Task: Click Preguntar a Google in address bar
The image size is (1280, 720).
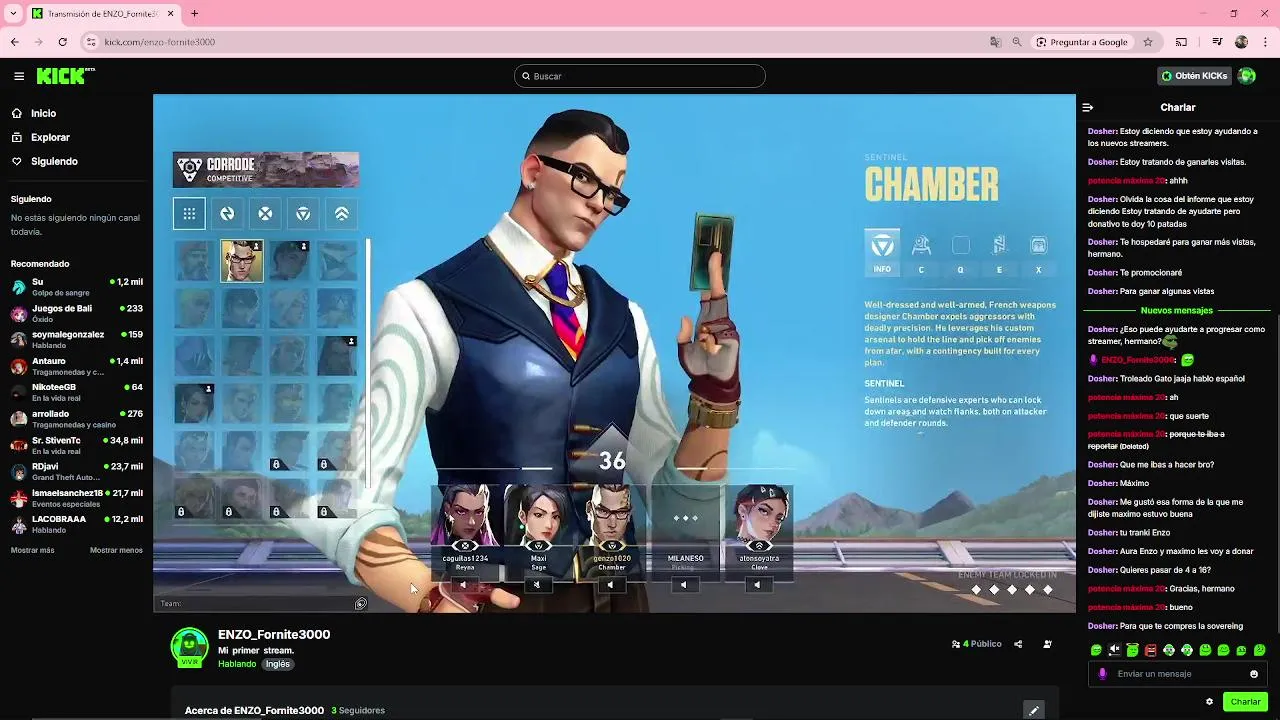Action: pyautogui.click(x=1082, y=42)
